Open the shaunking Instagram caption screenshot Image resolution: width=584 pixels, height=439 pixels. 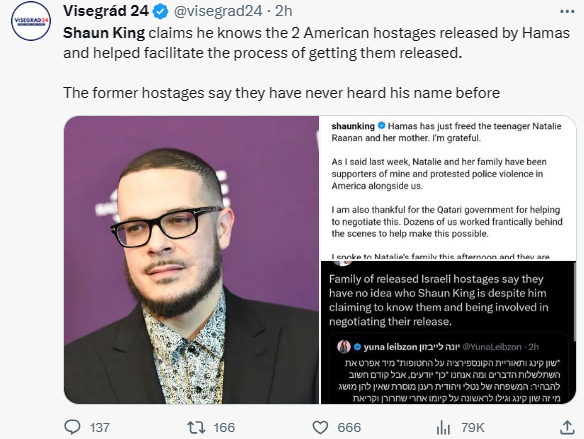tap(447, 188)
